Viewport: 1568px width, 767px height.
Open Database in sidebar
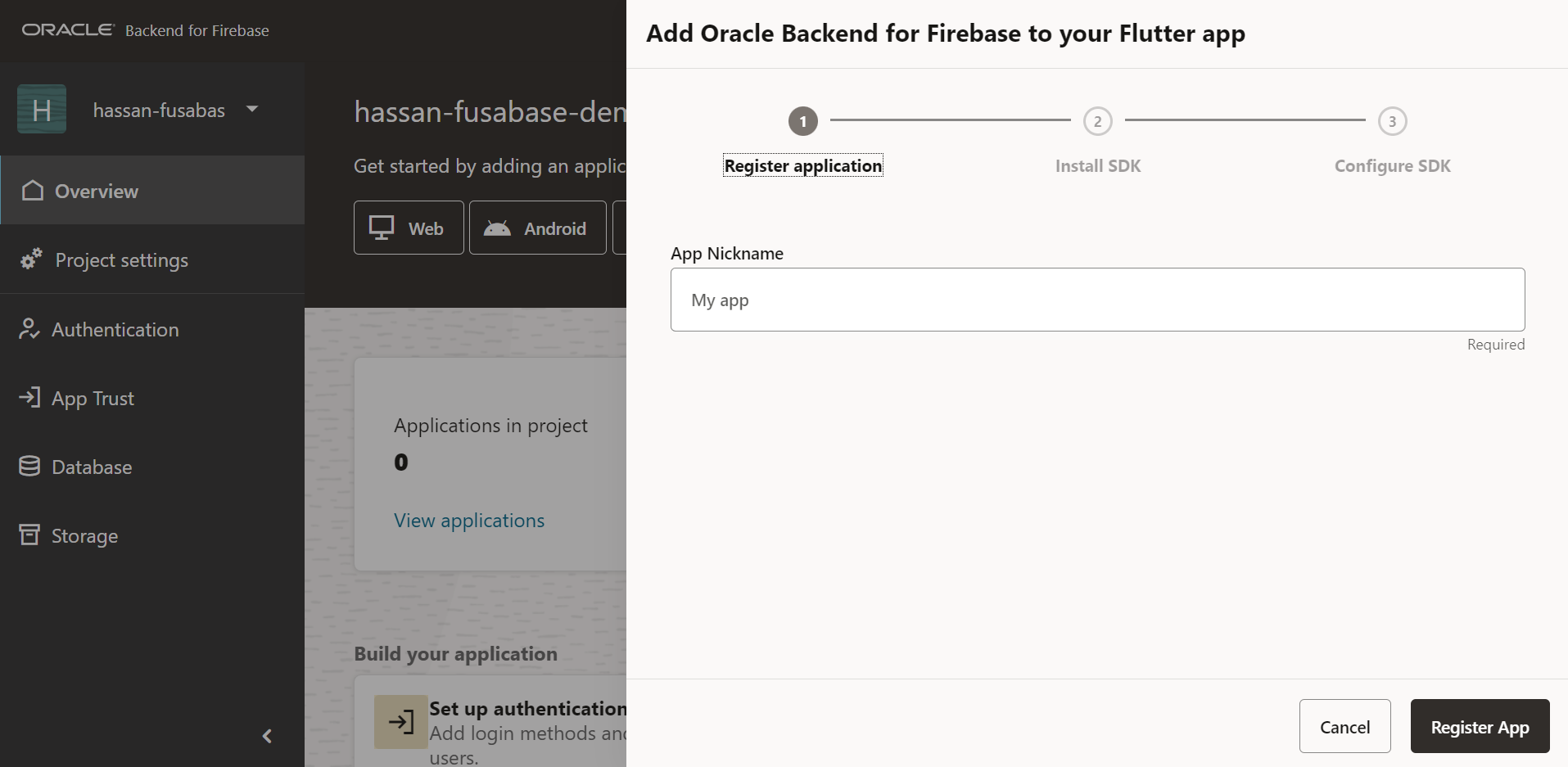[x=152, y=467]
